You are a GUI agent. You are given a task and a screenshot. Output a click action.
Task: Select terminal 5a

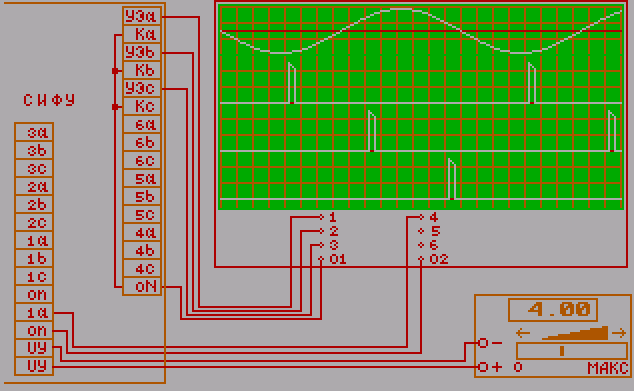[x=142, y=178]
